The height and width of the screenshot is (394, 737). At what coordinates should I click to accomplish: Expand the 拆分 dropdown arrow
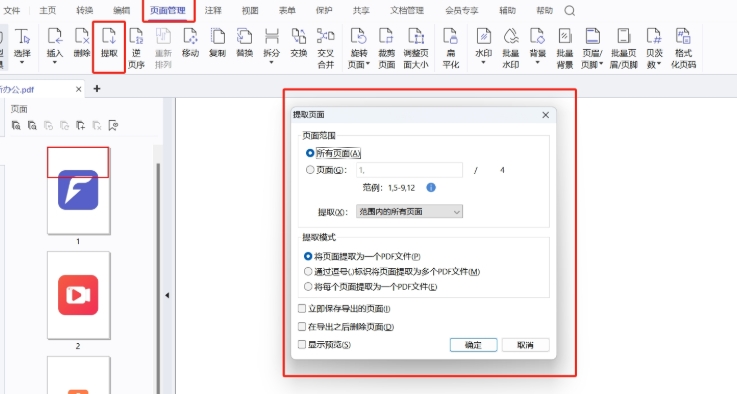272,62
